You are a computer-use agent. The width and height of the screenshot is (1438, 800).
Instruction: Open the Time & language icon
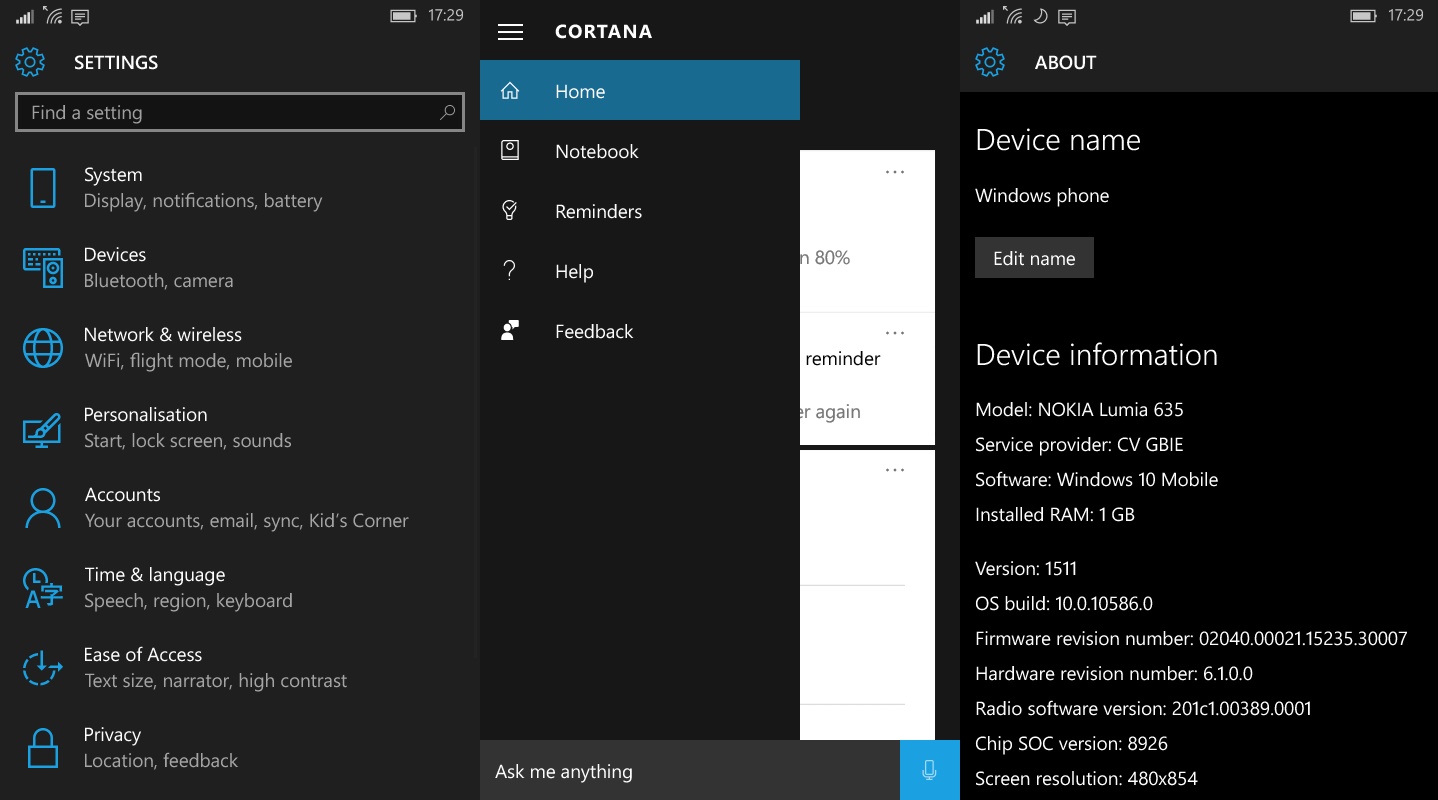click(43, 588)
